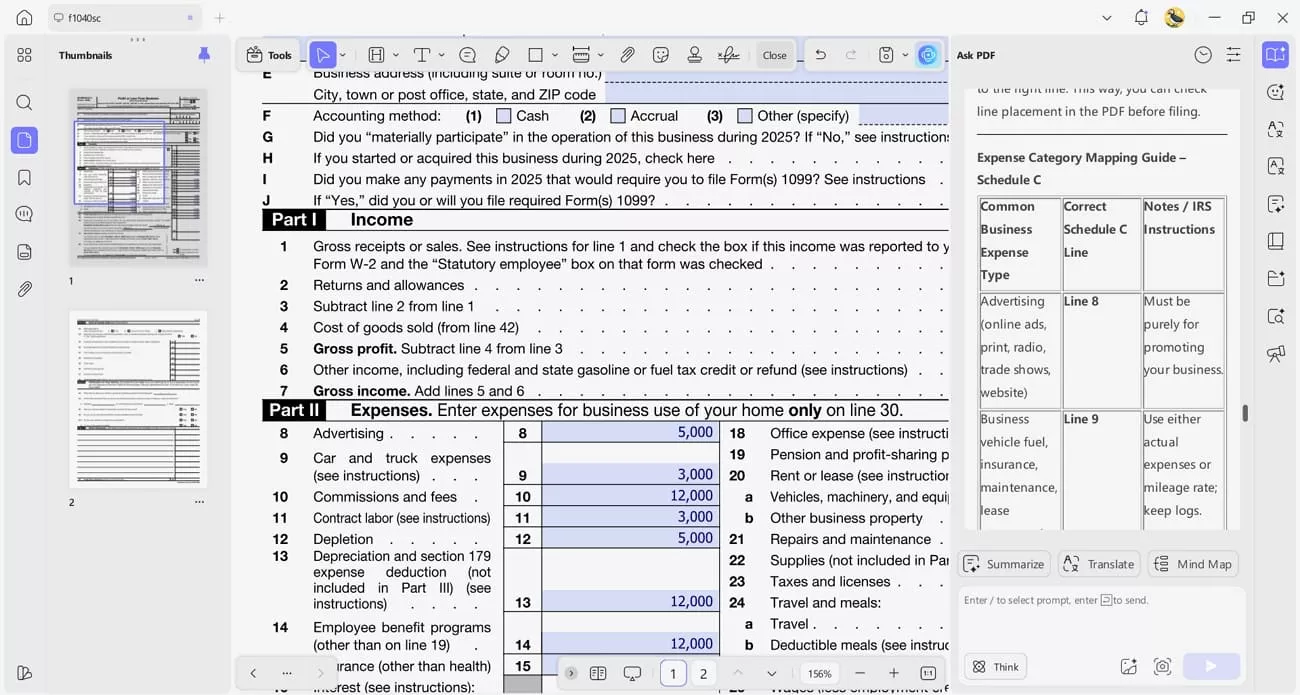
Task: Open the sticker tool
Action: click(x=661, y=55)
